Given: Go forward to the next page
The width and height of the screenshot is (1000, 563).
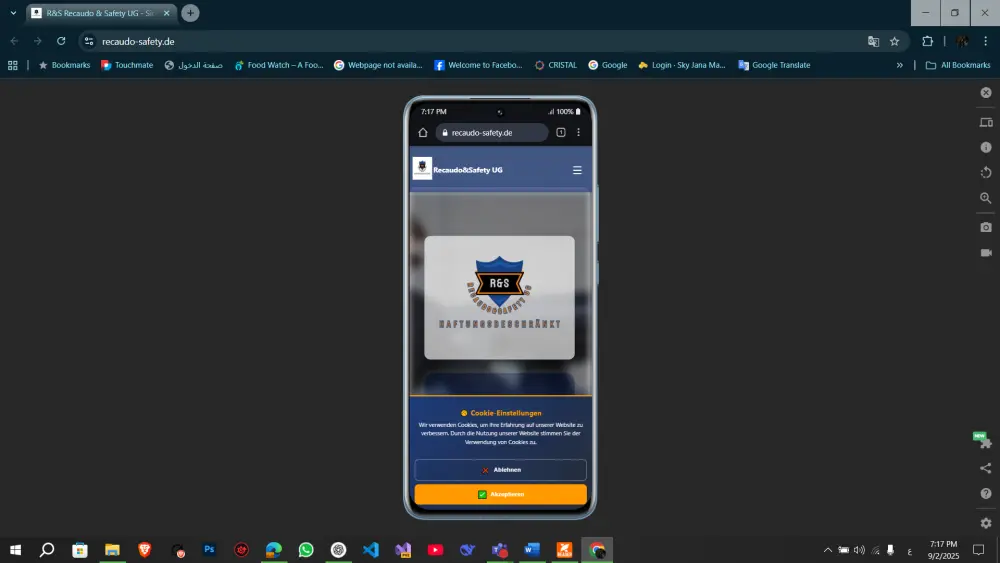Looking at the screenshot, I should (38, 41).
